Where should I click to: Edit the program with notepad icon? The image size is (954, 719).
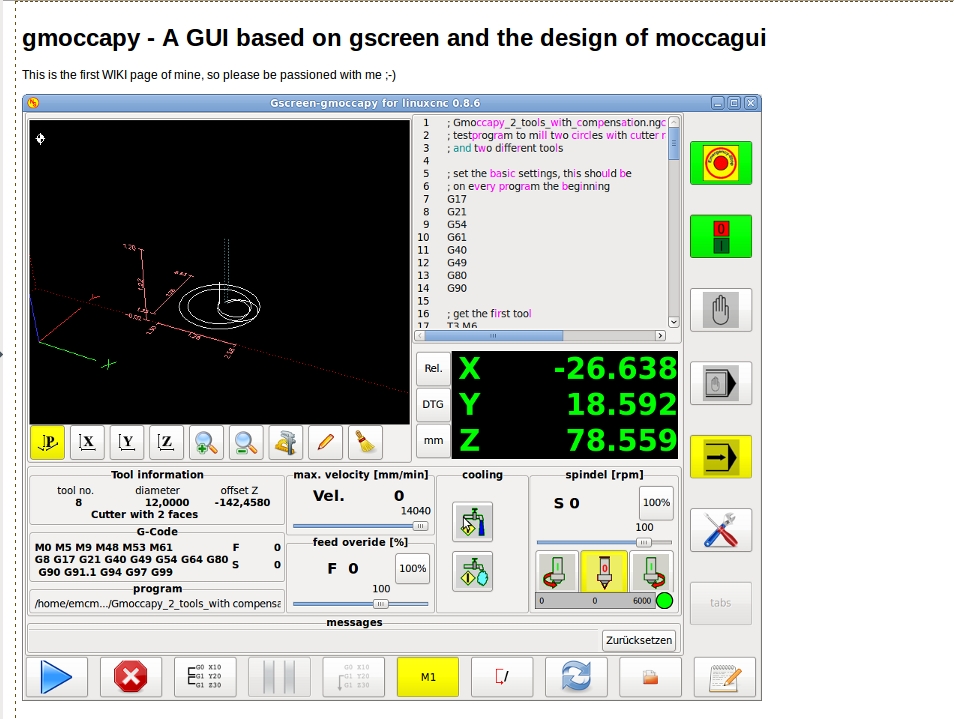point(725,677)
